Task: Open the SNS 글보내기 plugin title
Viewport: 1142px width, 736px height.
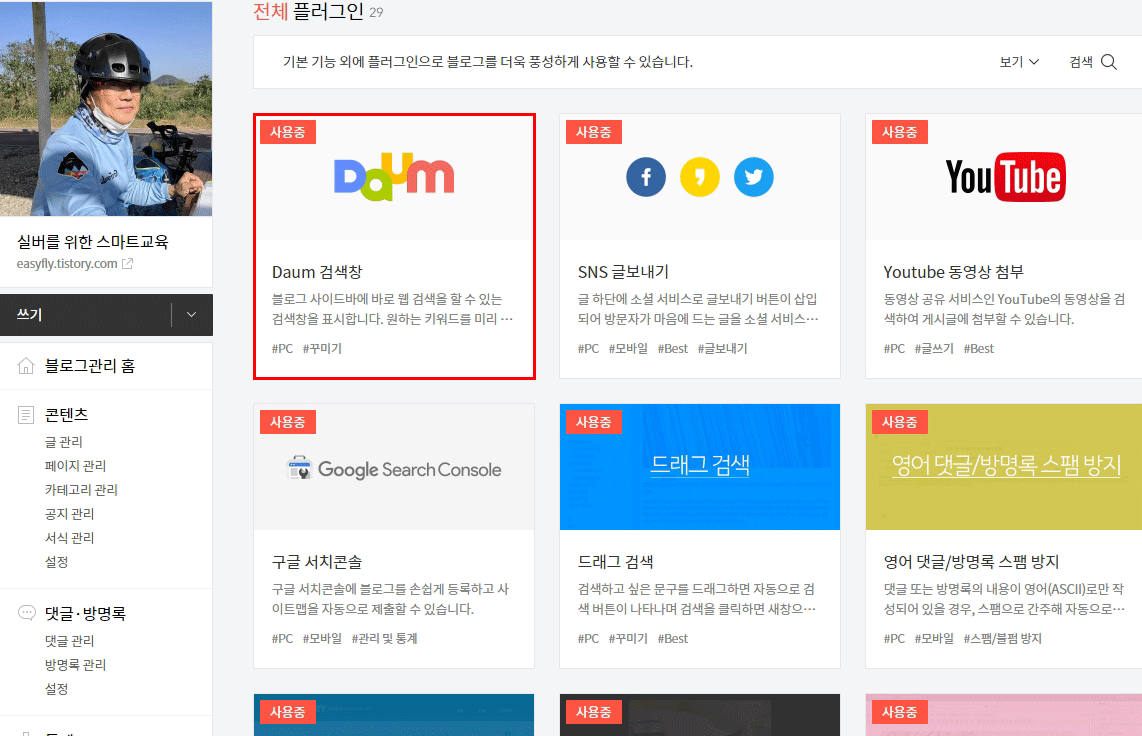Action: tap(623, 272)
